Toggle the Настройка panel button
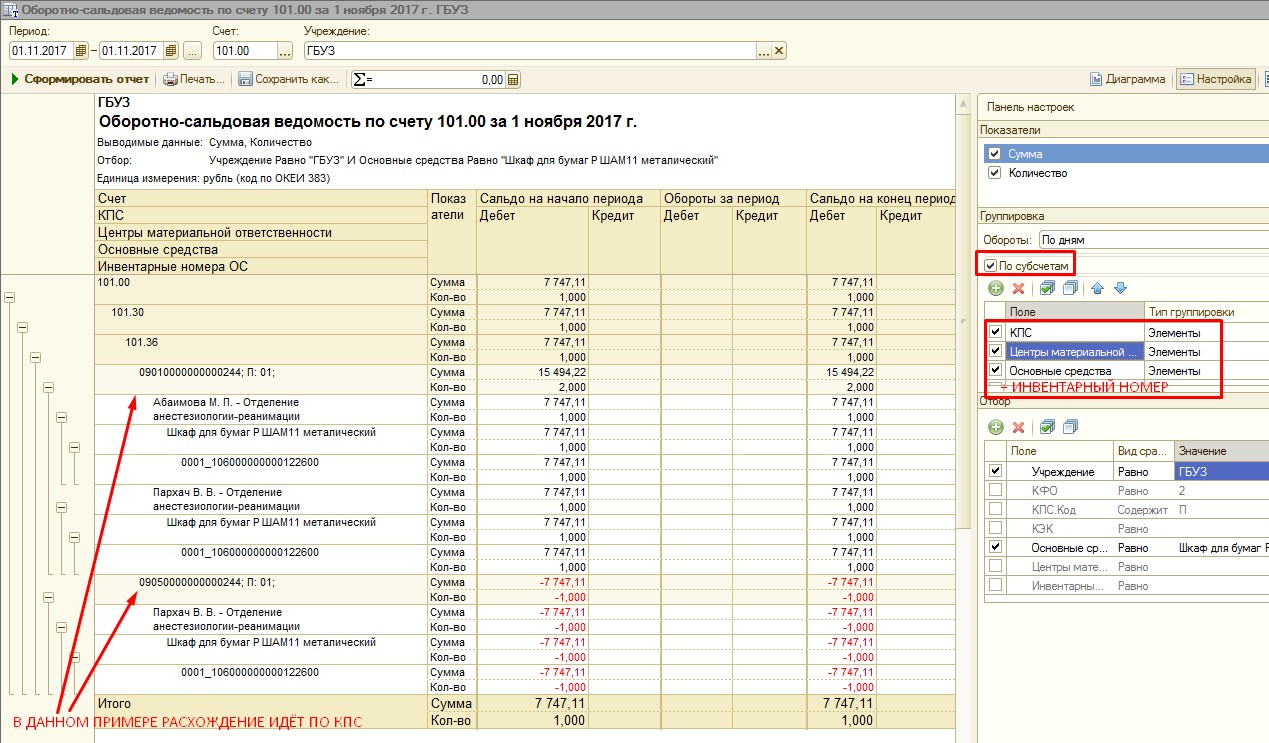1269x743 pixels. tap(1215, 80)
